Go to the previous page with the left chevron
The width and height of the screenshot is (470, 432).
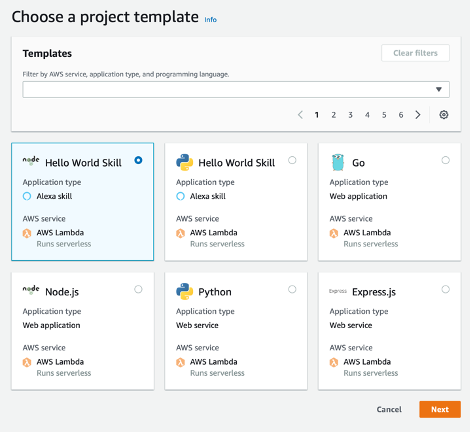click(300, 115)
